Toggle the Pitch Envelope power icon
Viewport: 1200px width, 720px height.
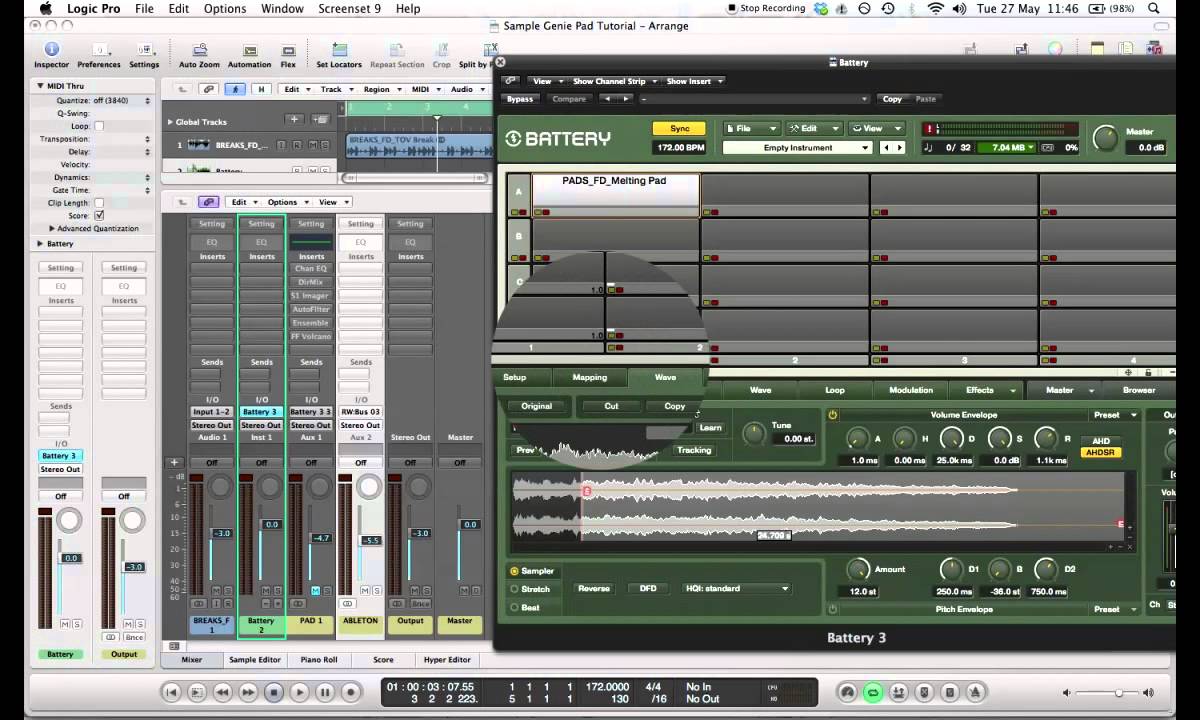tap(832, 609)
